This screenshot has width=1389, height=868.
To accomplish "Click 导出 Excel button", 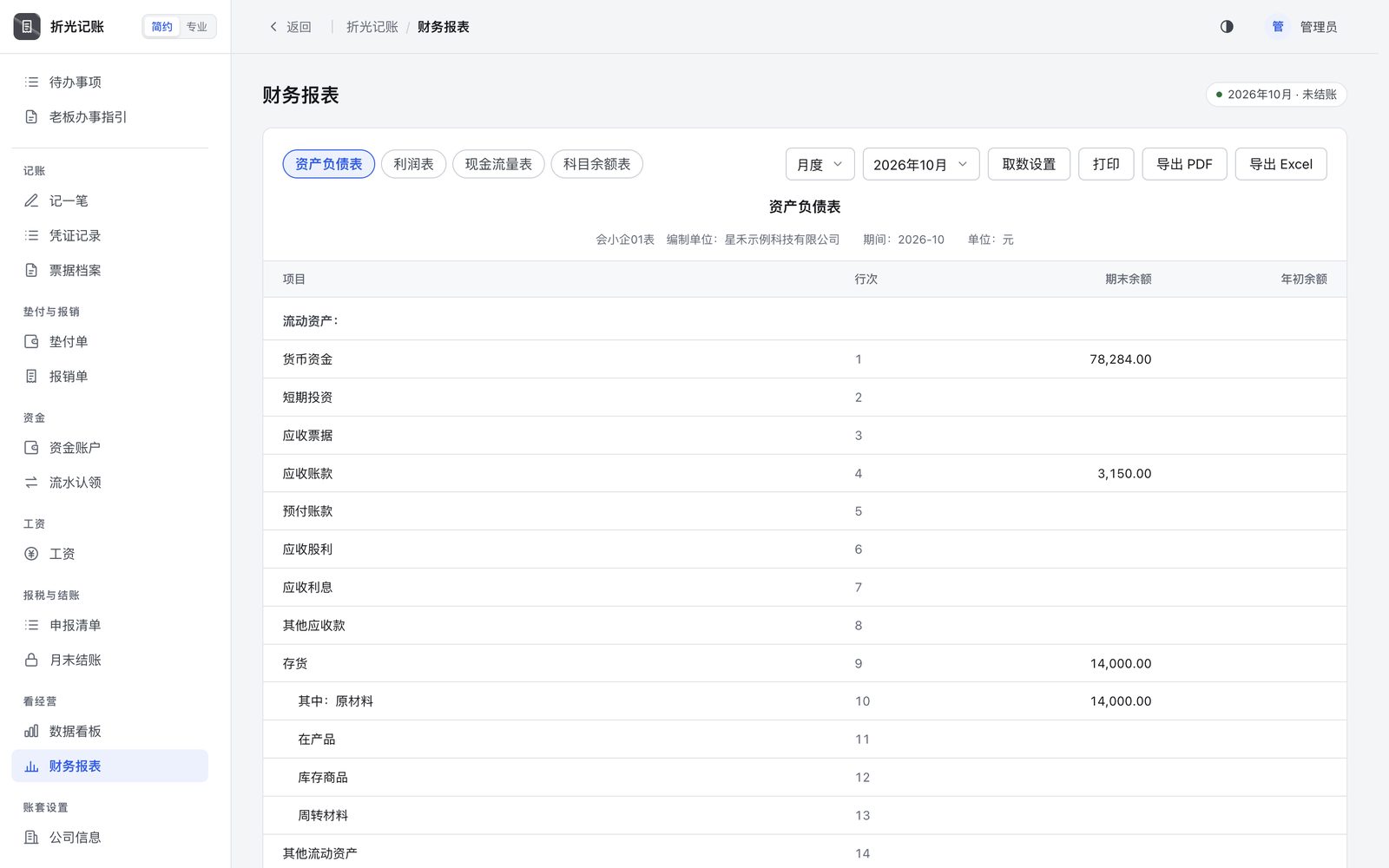I will 1280,164.
